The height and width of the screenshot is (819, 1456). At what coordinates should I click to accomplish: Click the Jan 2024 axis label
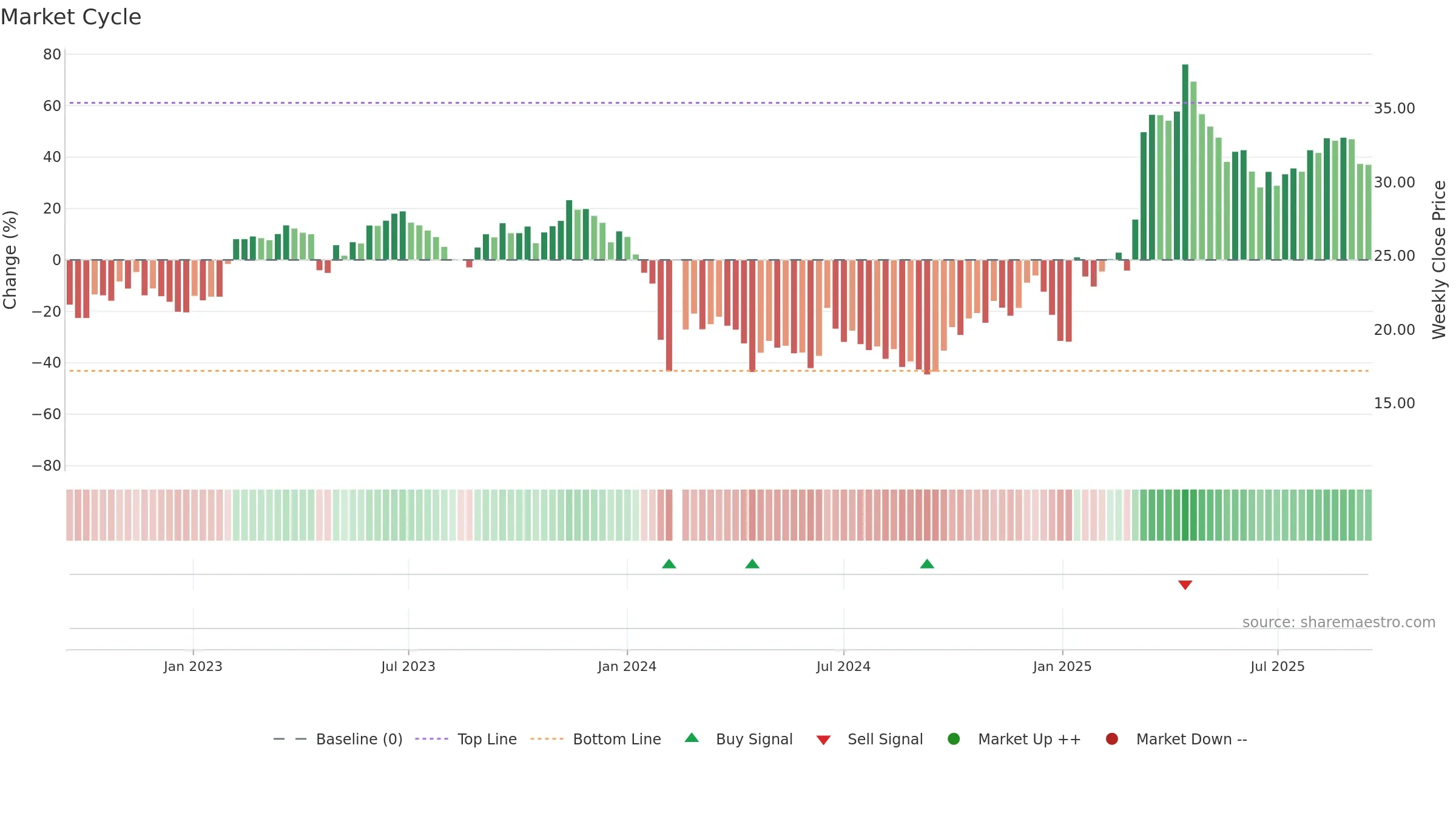[627, 666]
